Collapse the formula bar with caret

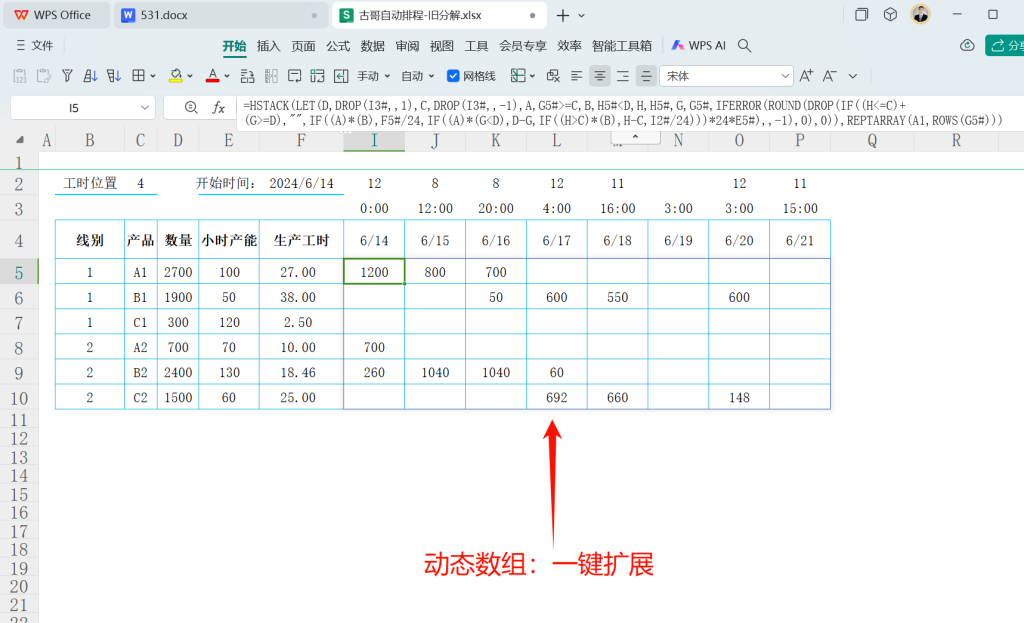635,137
